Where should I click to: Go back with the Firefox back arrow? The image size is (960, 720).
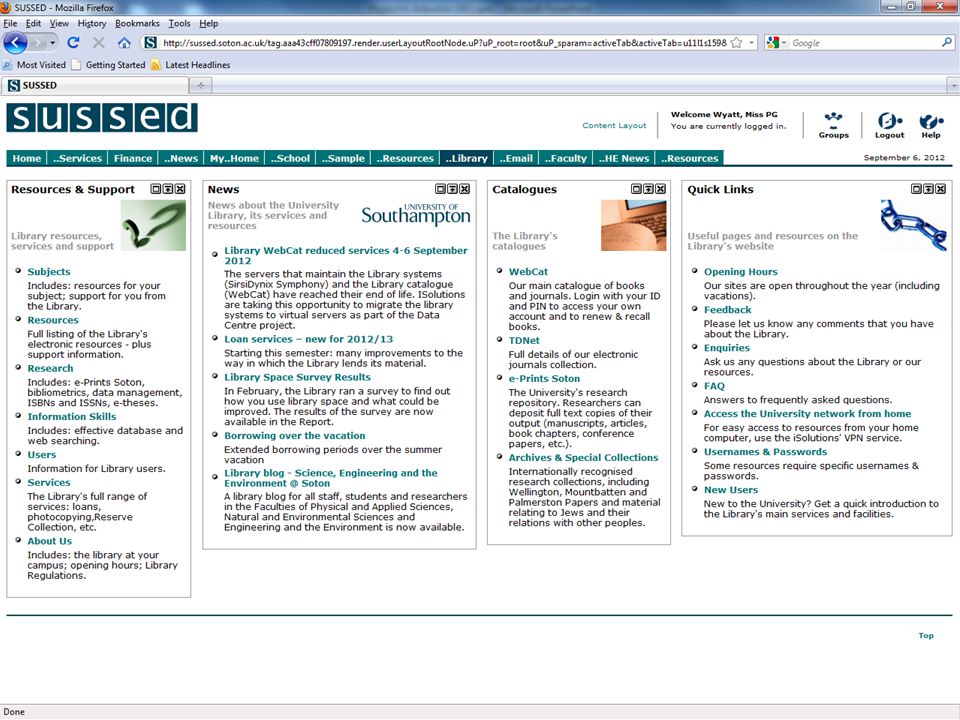coord(15,43)
